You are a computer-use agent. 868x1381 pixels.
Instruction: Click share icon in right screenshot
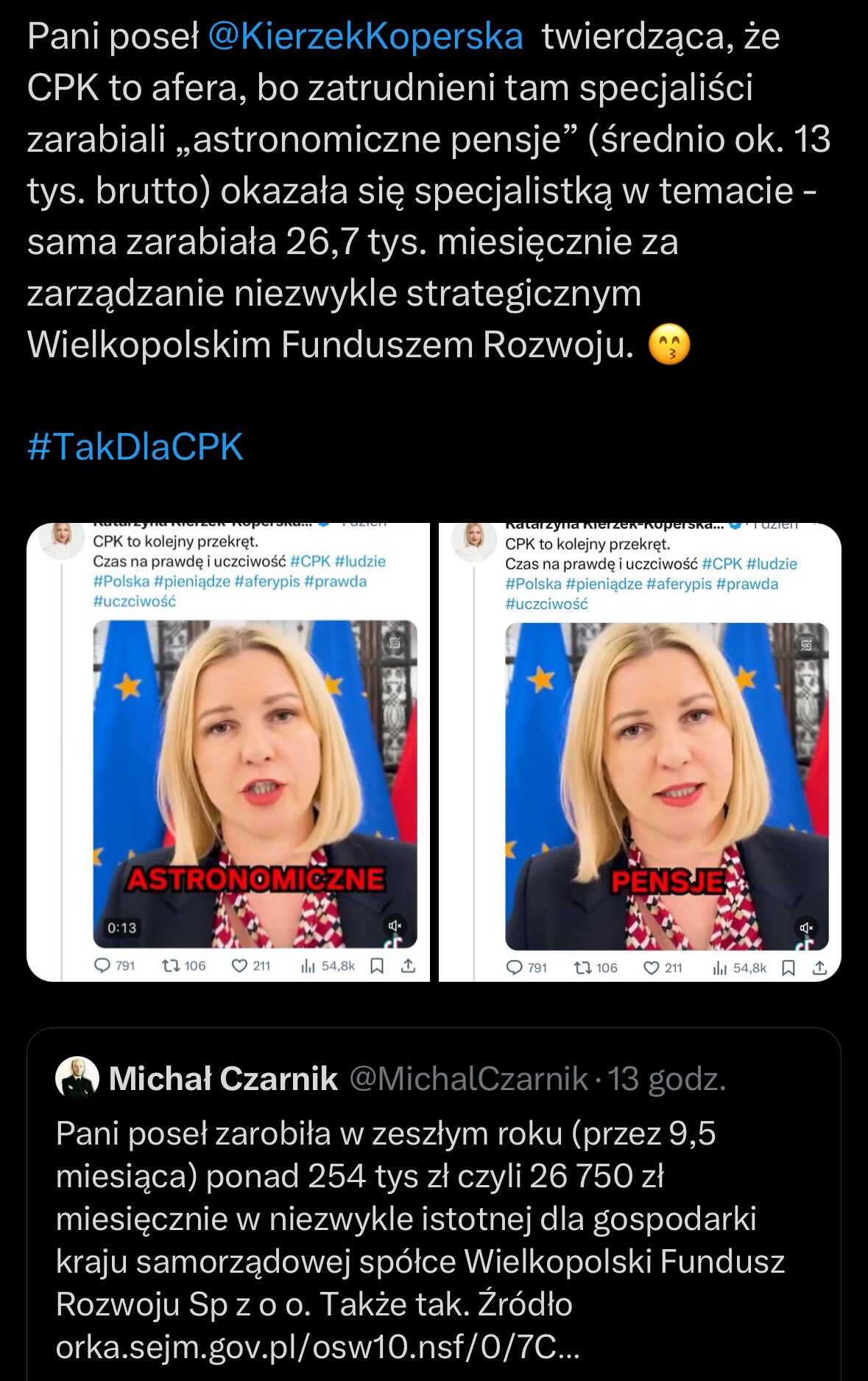[x=820, y=968]
